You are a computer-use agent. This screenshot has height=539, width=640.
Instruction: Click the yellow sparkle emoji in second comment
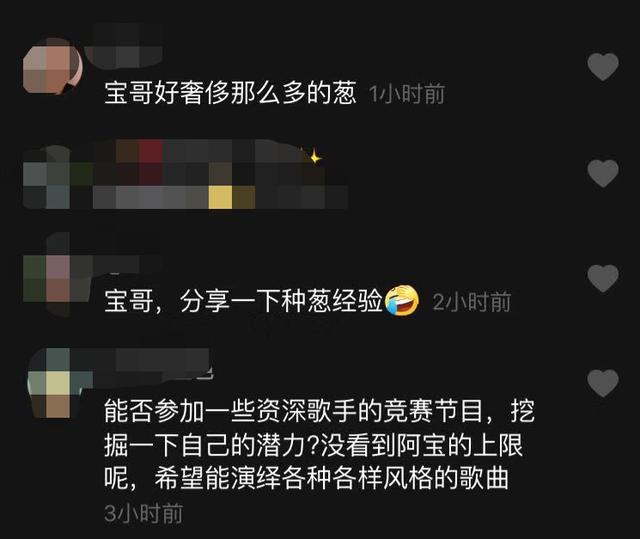[314, 157]
